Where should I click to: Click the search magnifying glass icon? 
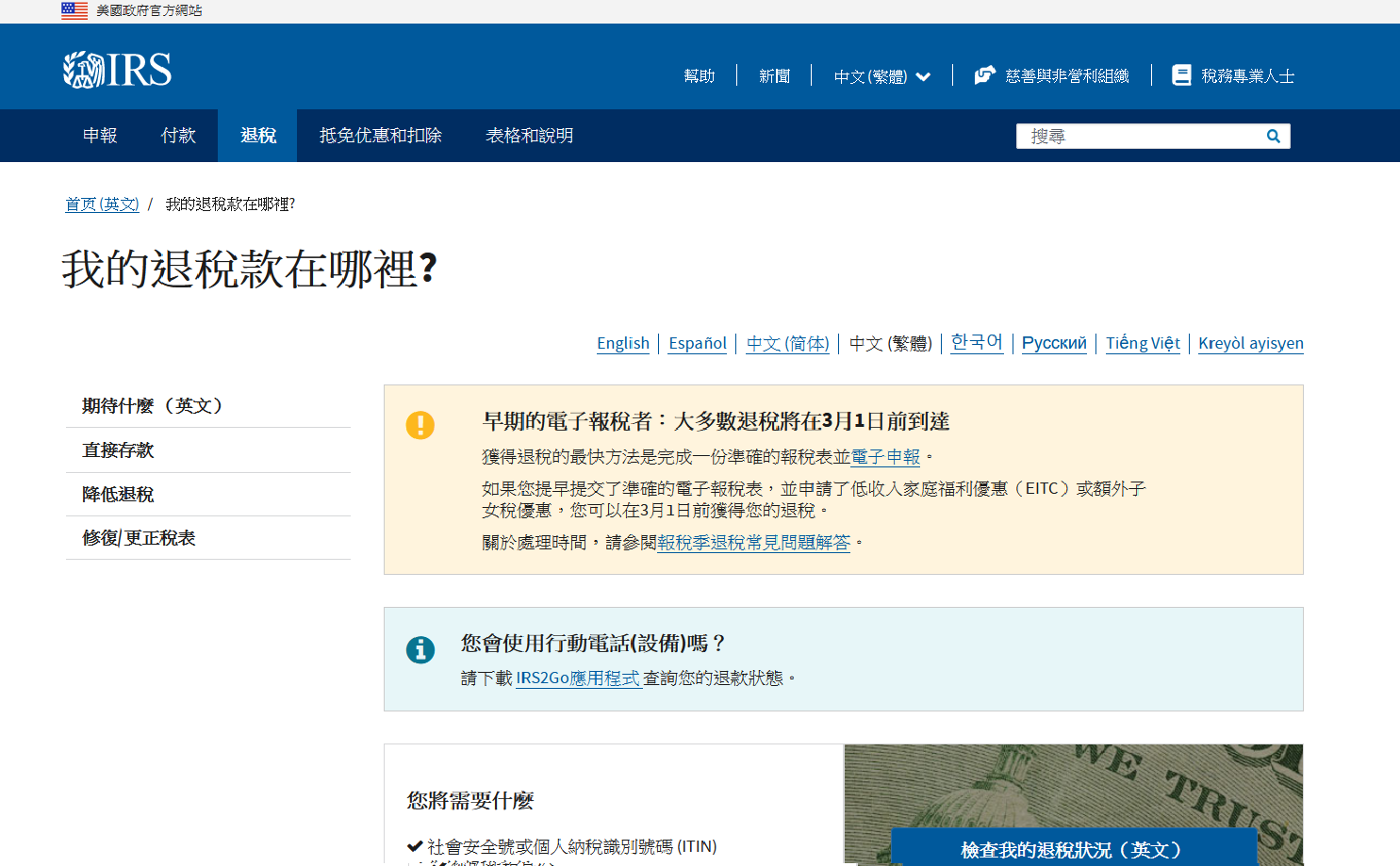(1273, 136)
